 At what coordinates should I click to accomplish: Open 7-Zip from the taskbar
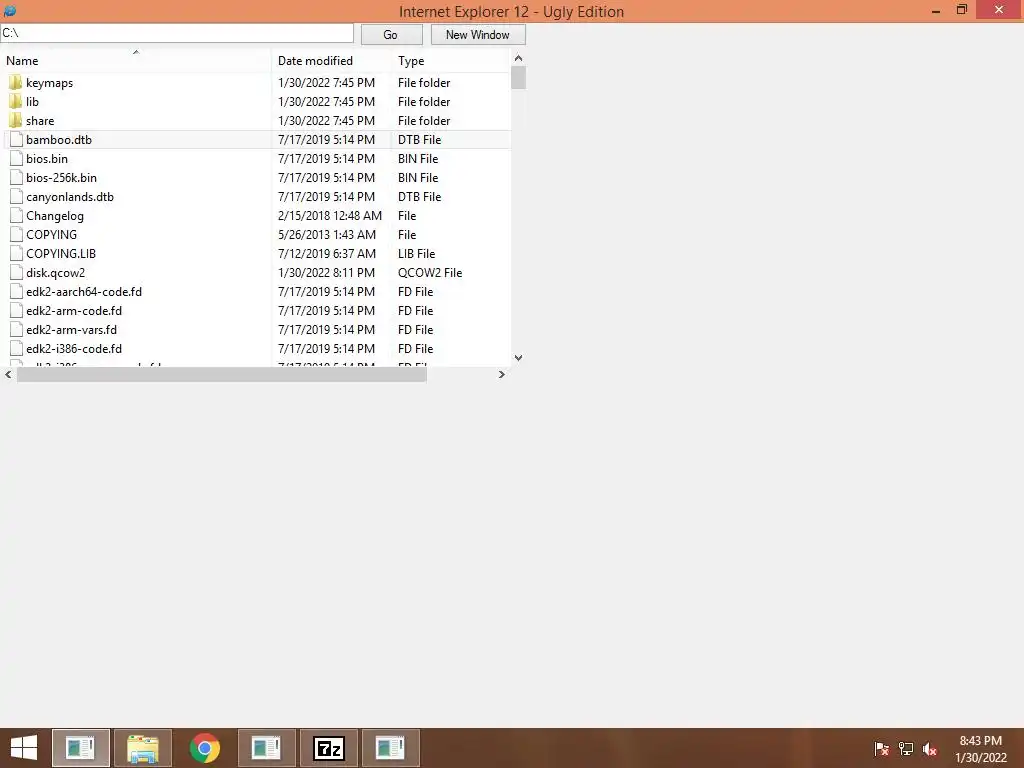(328, 748)
